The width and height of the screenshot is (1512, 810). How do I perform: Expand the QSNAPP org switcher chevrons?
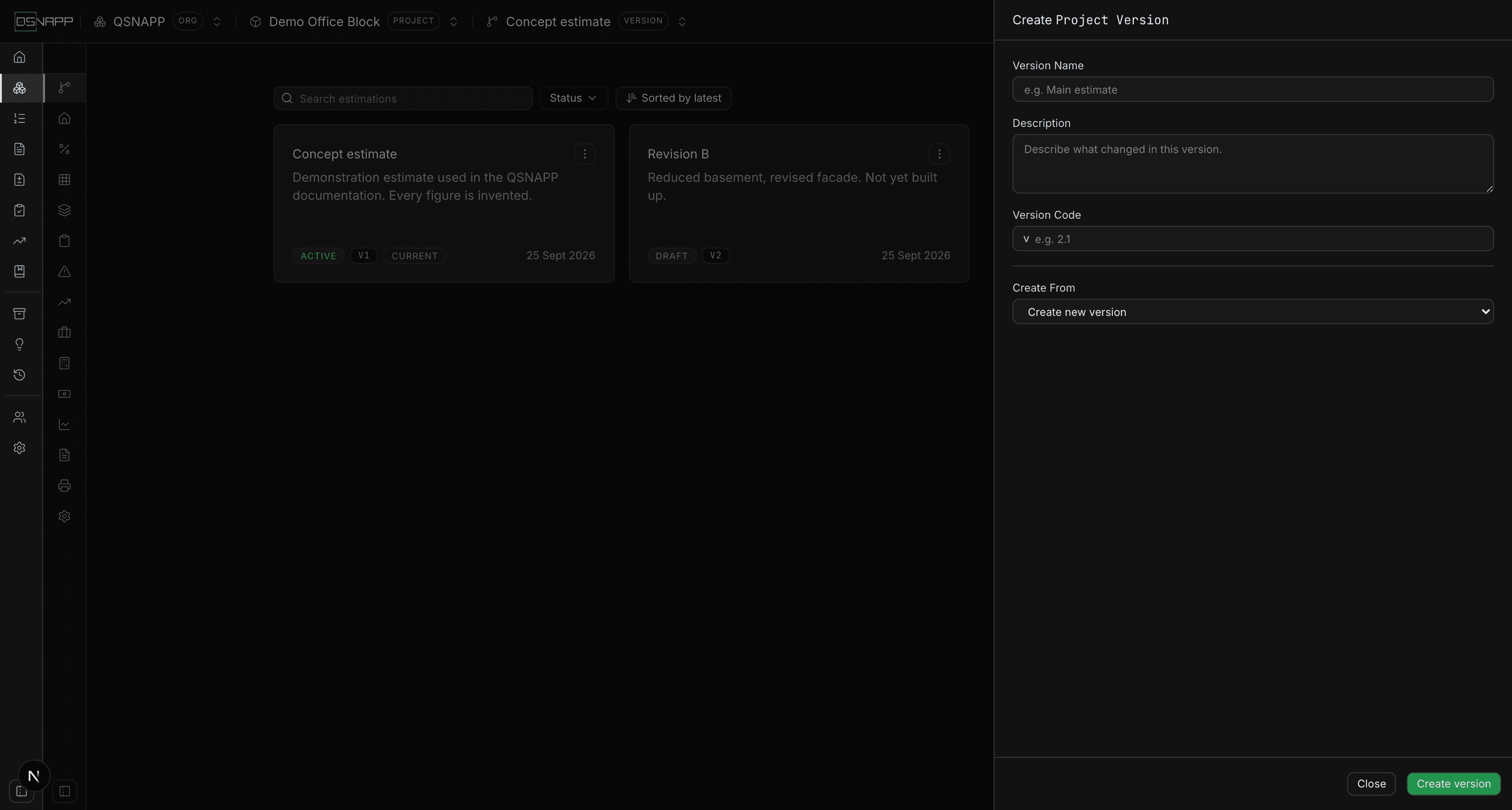coord(216,22)
